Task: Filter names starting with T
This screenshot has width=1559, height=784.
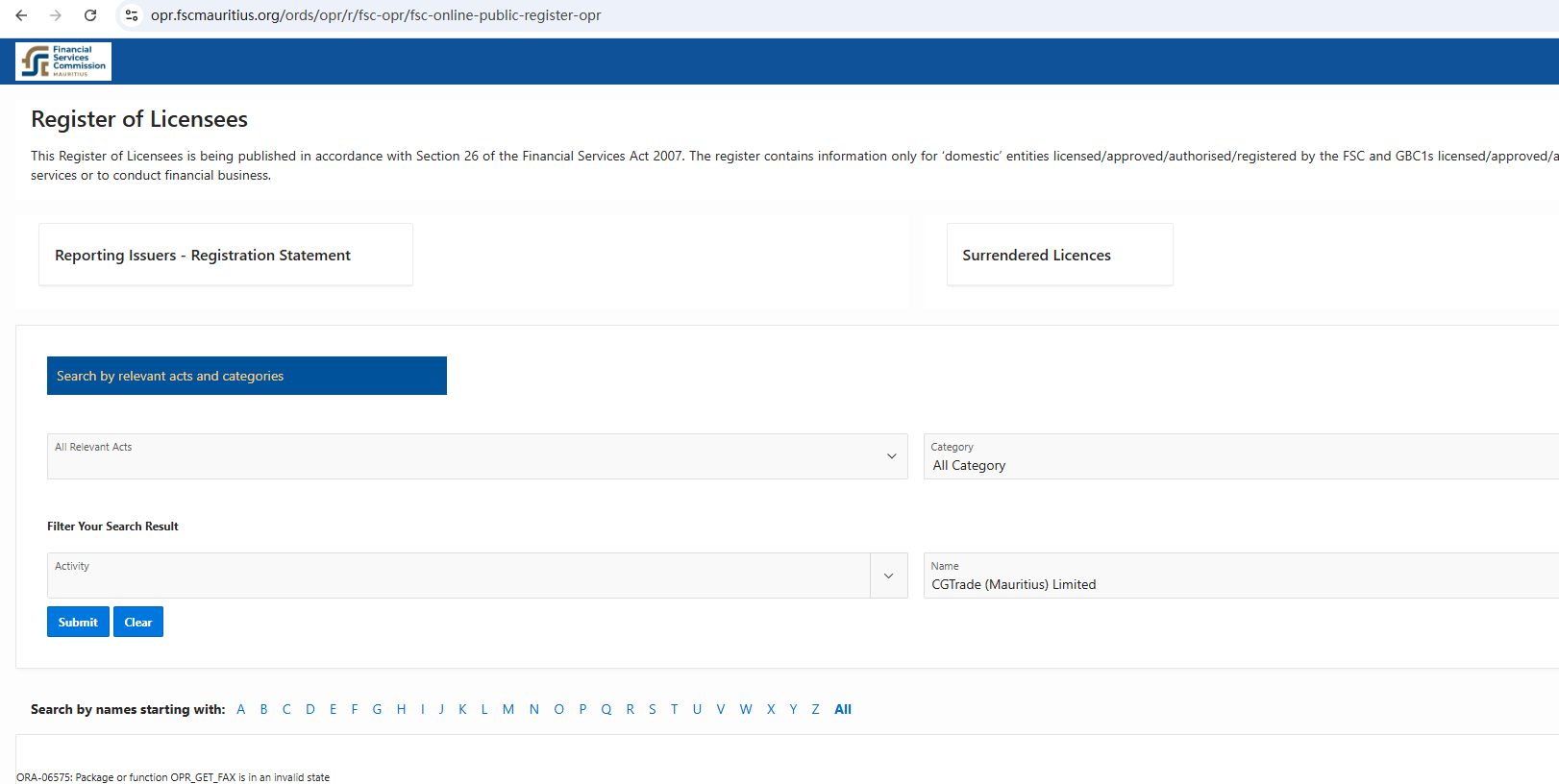Action: [x=675, y=709]
